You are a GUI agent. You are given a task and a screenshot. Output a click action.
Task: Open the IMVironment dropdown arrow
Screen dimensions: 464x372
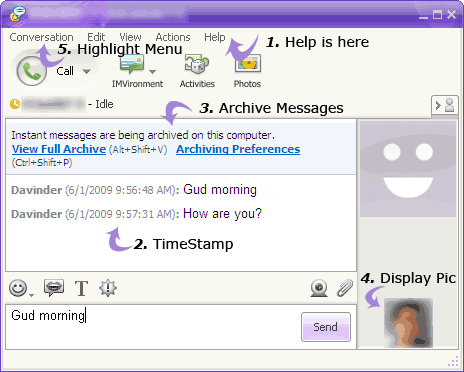pos(152,72)
